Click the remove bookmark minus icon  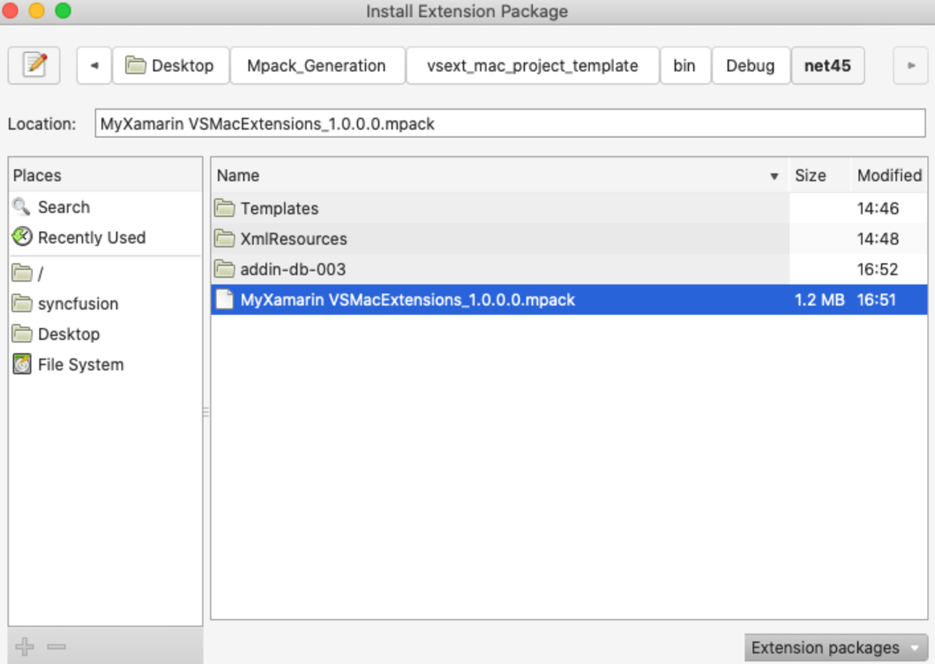tap(56, 647)
